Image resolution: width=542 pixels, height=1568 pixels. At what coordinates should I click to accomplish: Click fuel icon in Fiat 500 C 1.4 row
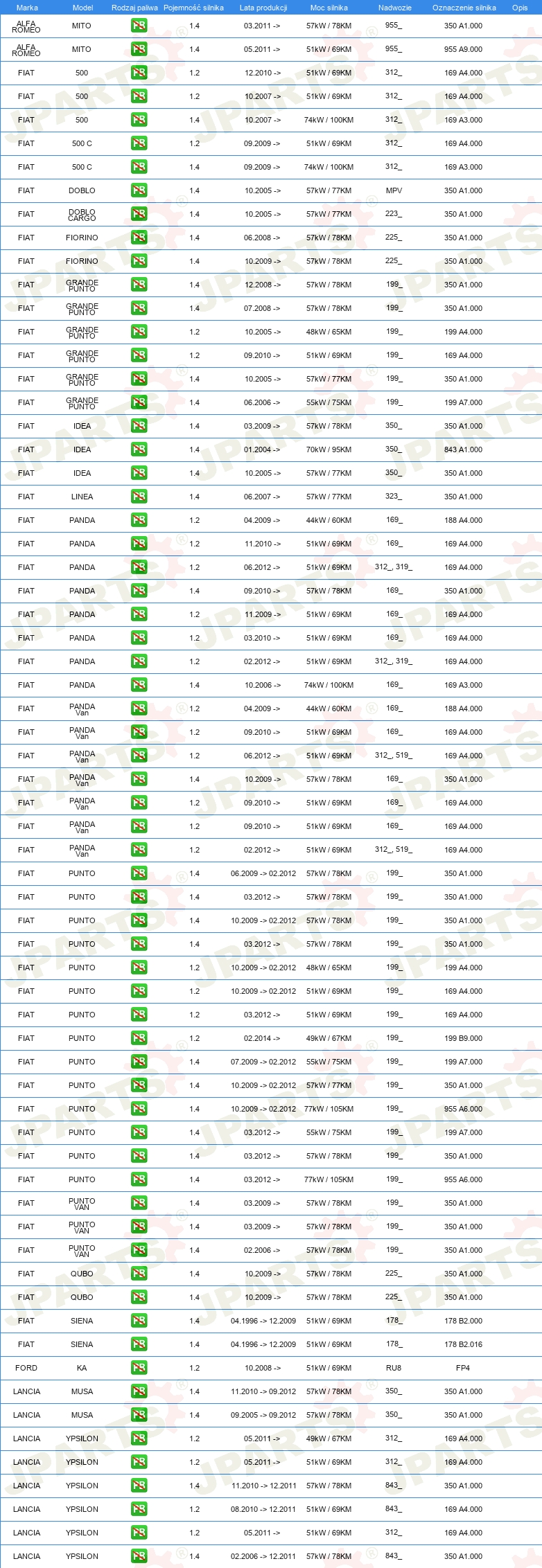point(139,167)
